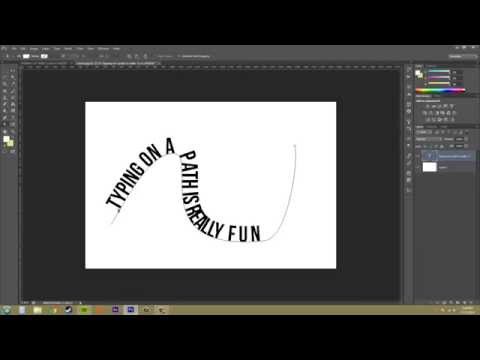
Task: Add a Levels adjustment
Action: click(434, 106)
